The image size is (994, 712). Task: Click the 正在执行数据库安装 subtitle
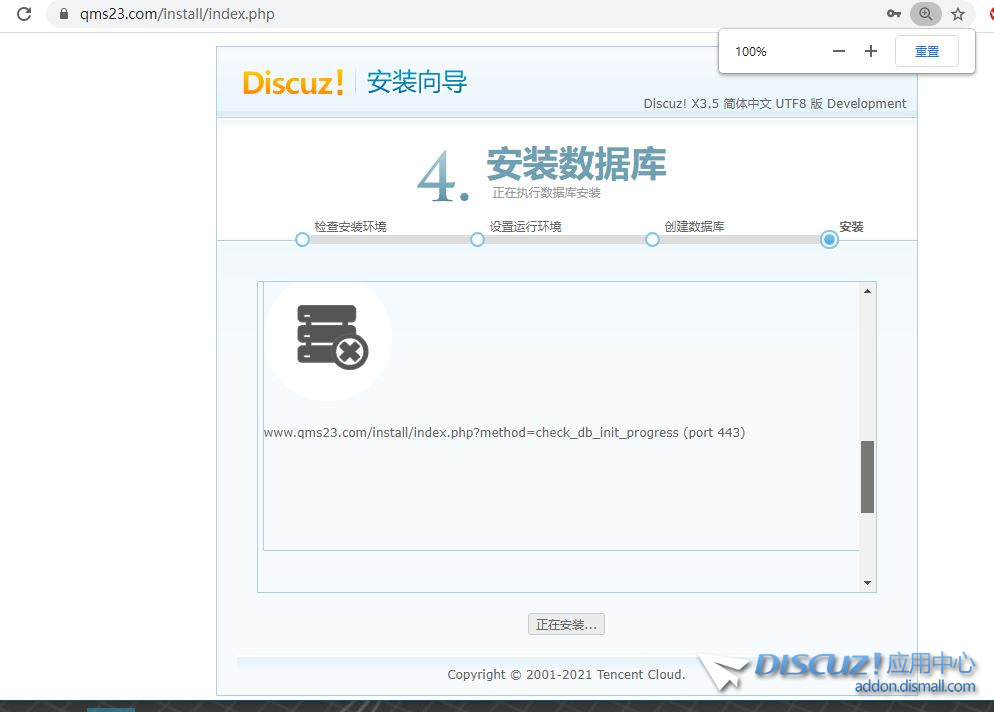(546, 193)
